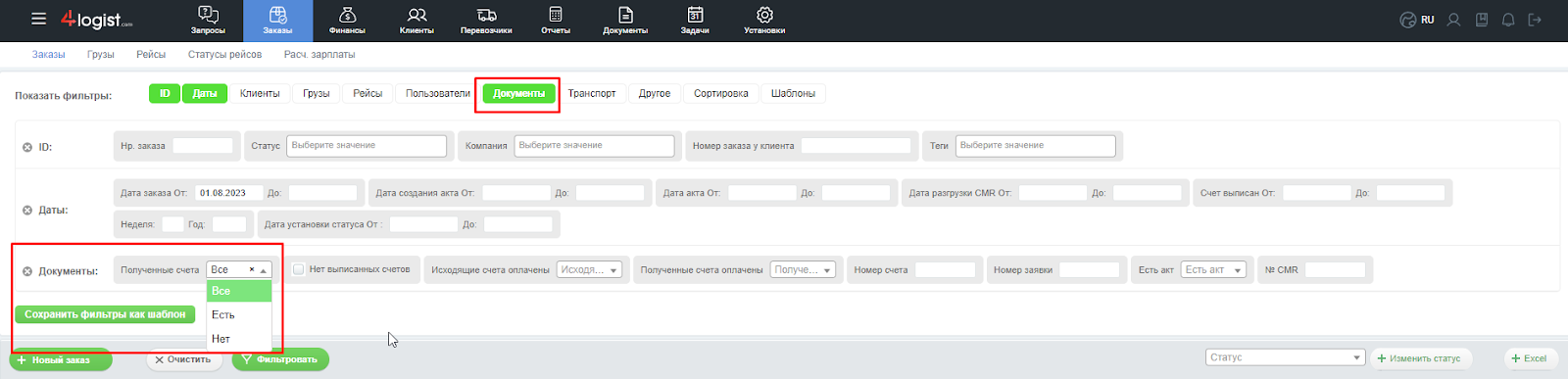Focus the № CMR input field

1335,269
